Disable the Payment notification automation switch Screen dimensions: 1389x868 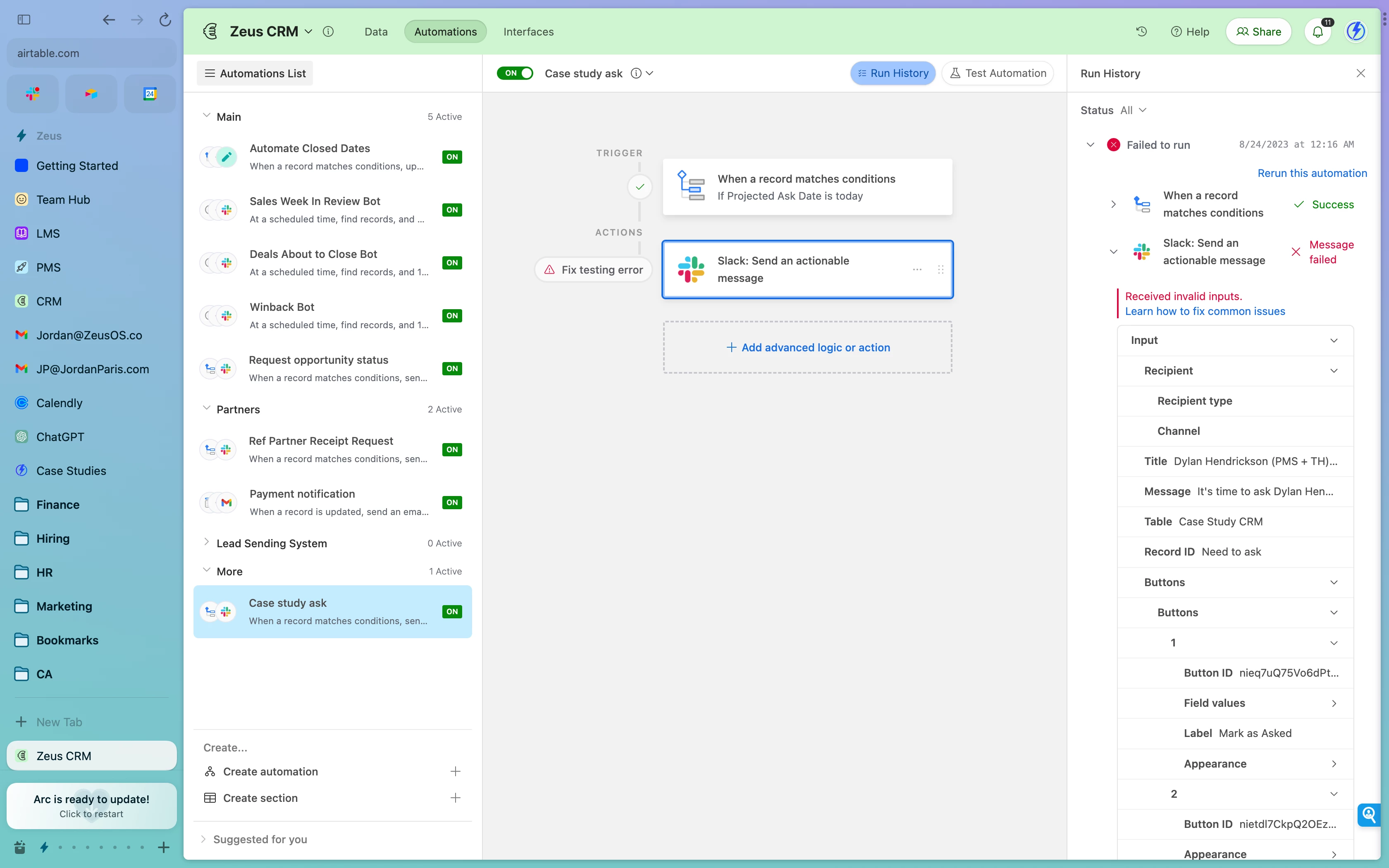click(452, 502)
